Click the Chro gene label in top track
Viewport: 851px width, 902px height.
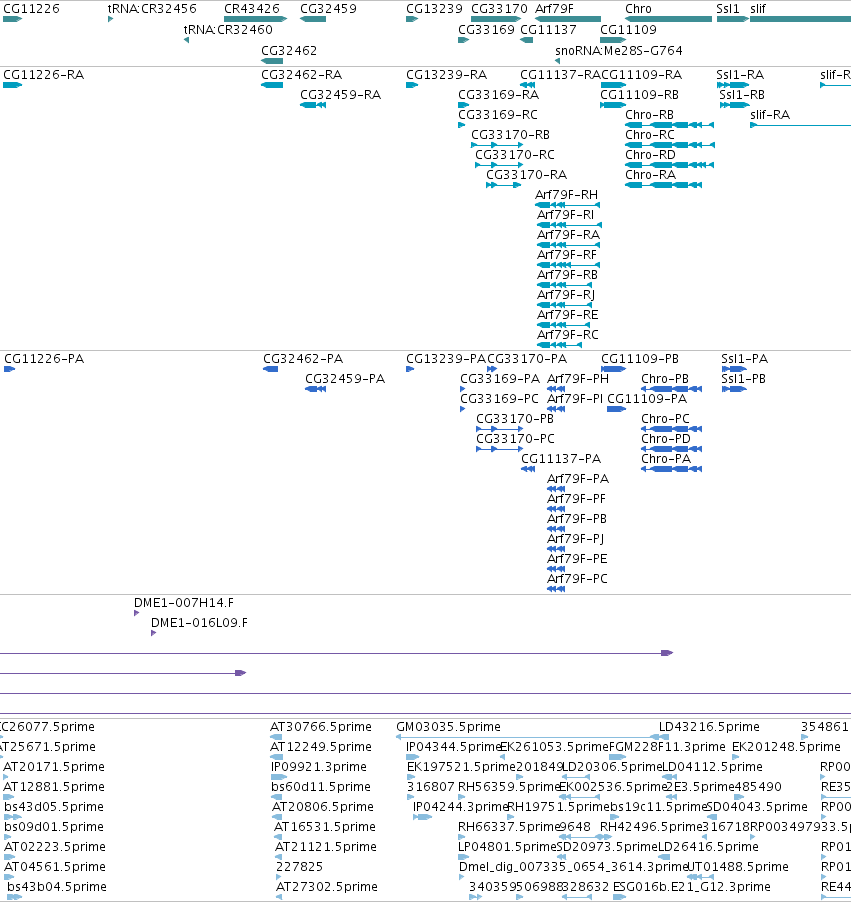pos(638,9)
